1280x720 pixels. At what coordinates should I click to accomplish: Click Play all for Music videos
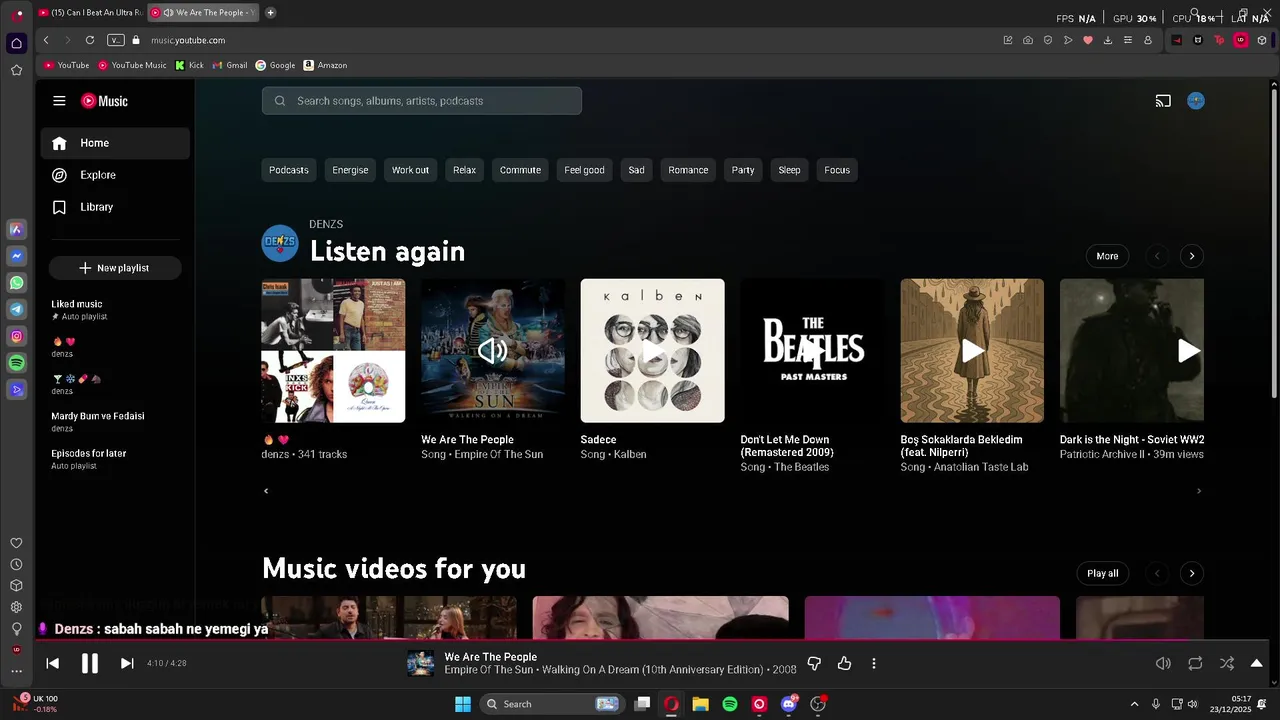[x=1103, y=573]
